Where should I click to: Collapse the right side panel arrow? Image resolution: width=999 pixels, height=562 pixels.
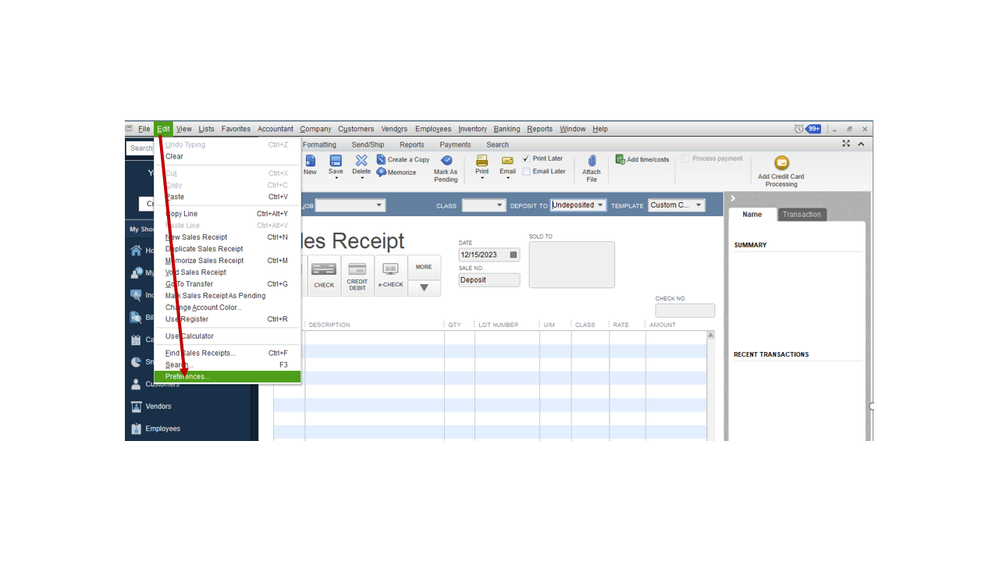(733, 199)
